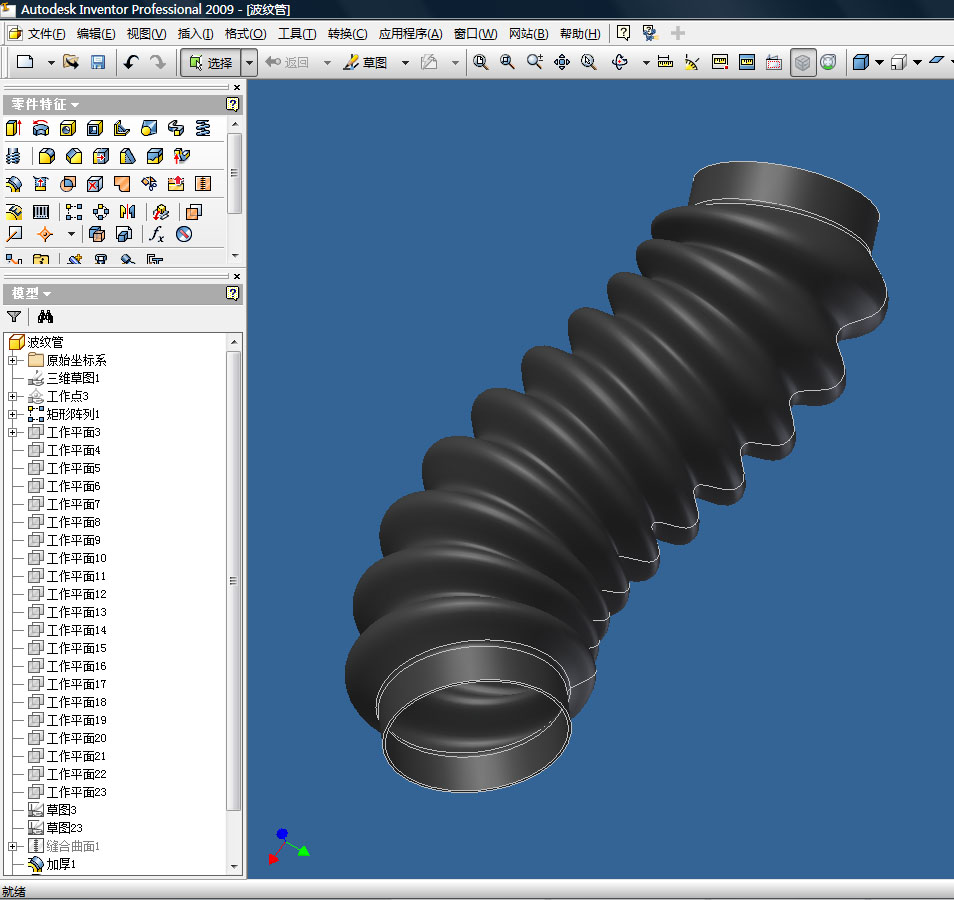Select 加厚1 in the model tree
The width and height of the screenshot is (954, 900).
click(61, 864)
